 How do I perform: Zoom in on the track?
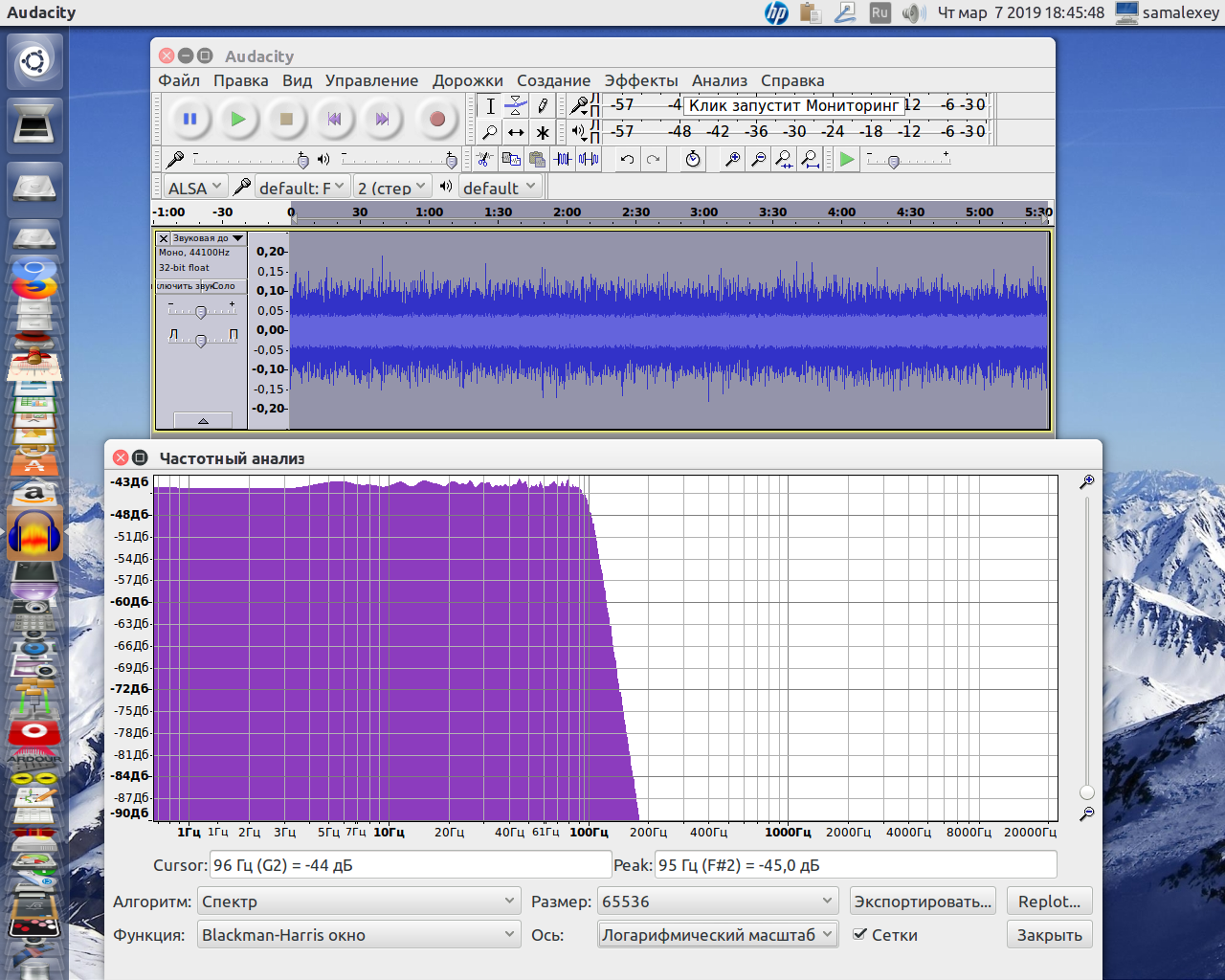click(x=732, y=159)
